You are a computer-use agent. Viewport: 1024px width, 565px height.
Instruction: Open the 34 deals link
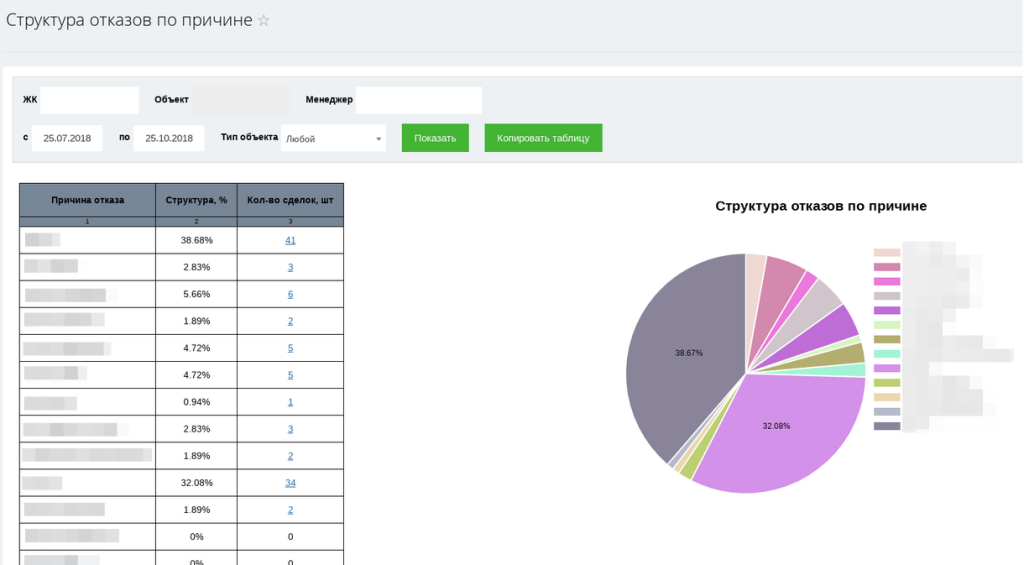290,483
